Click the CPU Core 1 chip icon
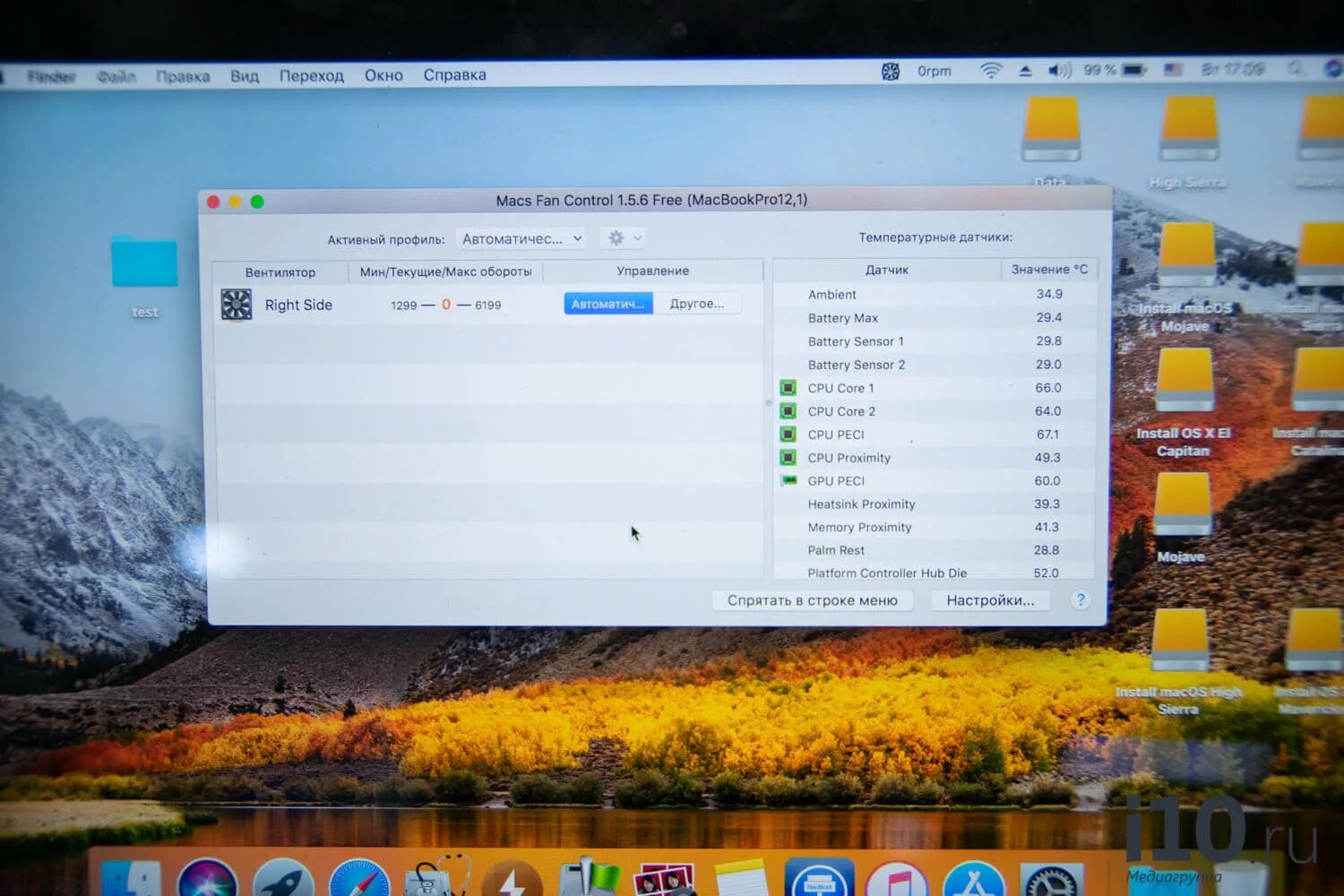Viewport: 1344px width, 896px height. click(788, 388)
